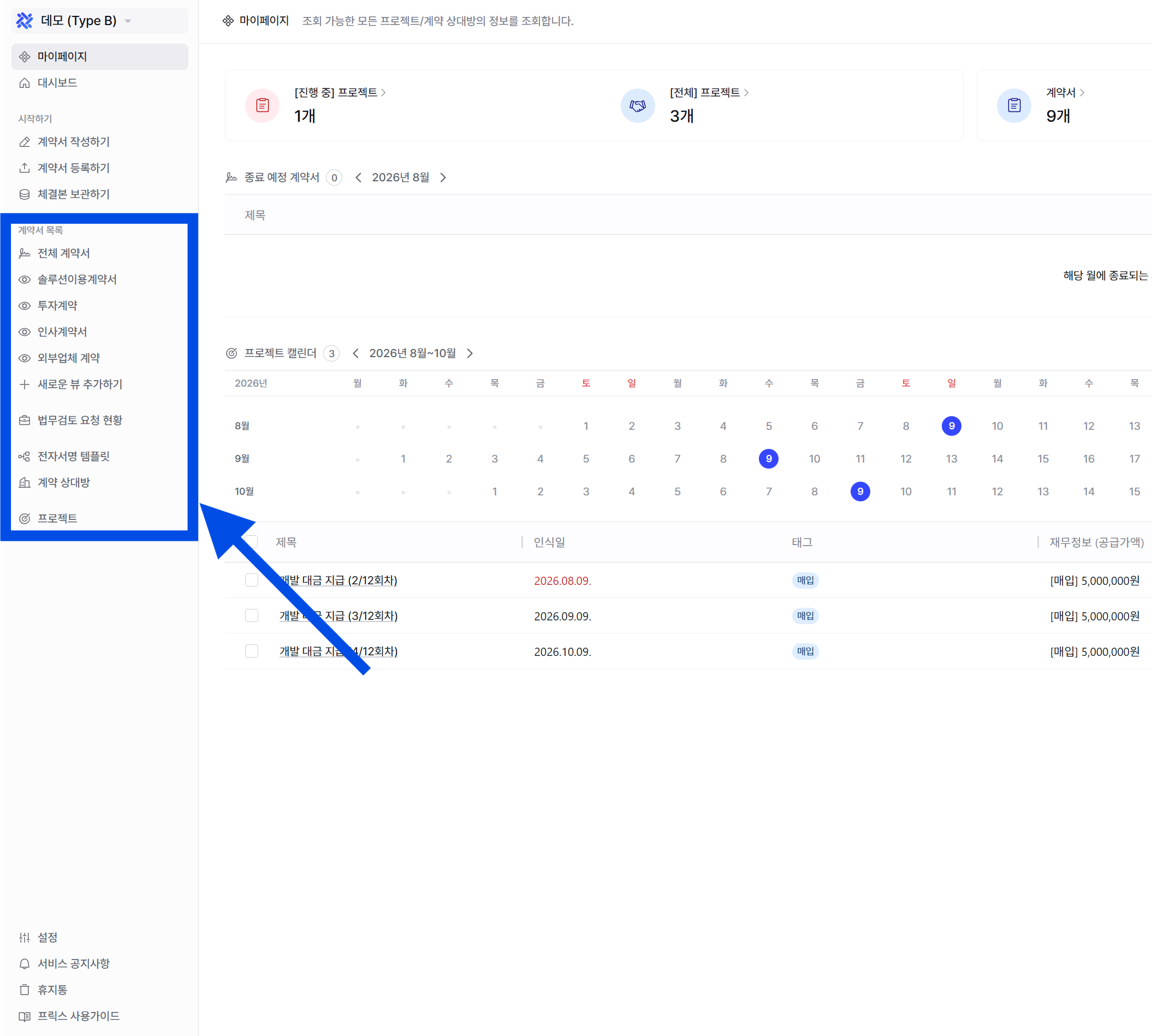Go to next month after 2026년 8월
Viewport: 1152px width, 1036px height.
point(443,177)
